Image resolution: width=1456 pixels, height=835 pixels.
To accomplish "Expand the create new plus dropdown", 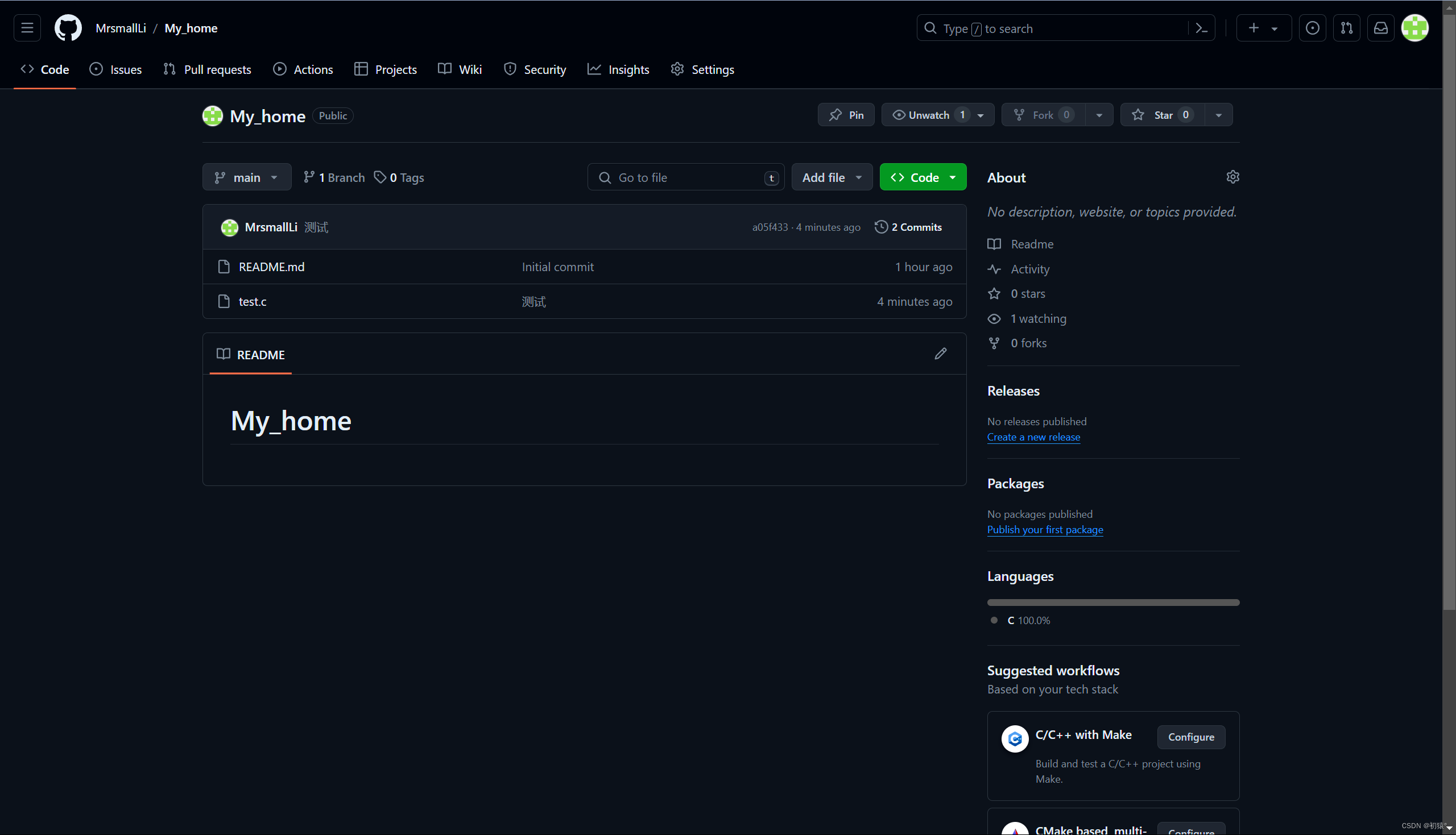I will tap(1263, 28).
